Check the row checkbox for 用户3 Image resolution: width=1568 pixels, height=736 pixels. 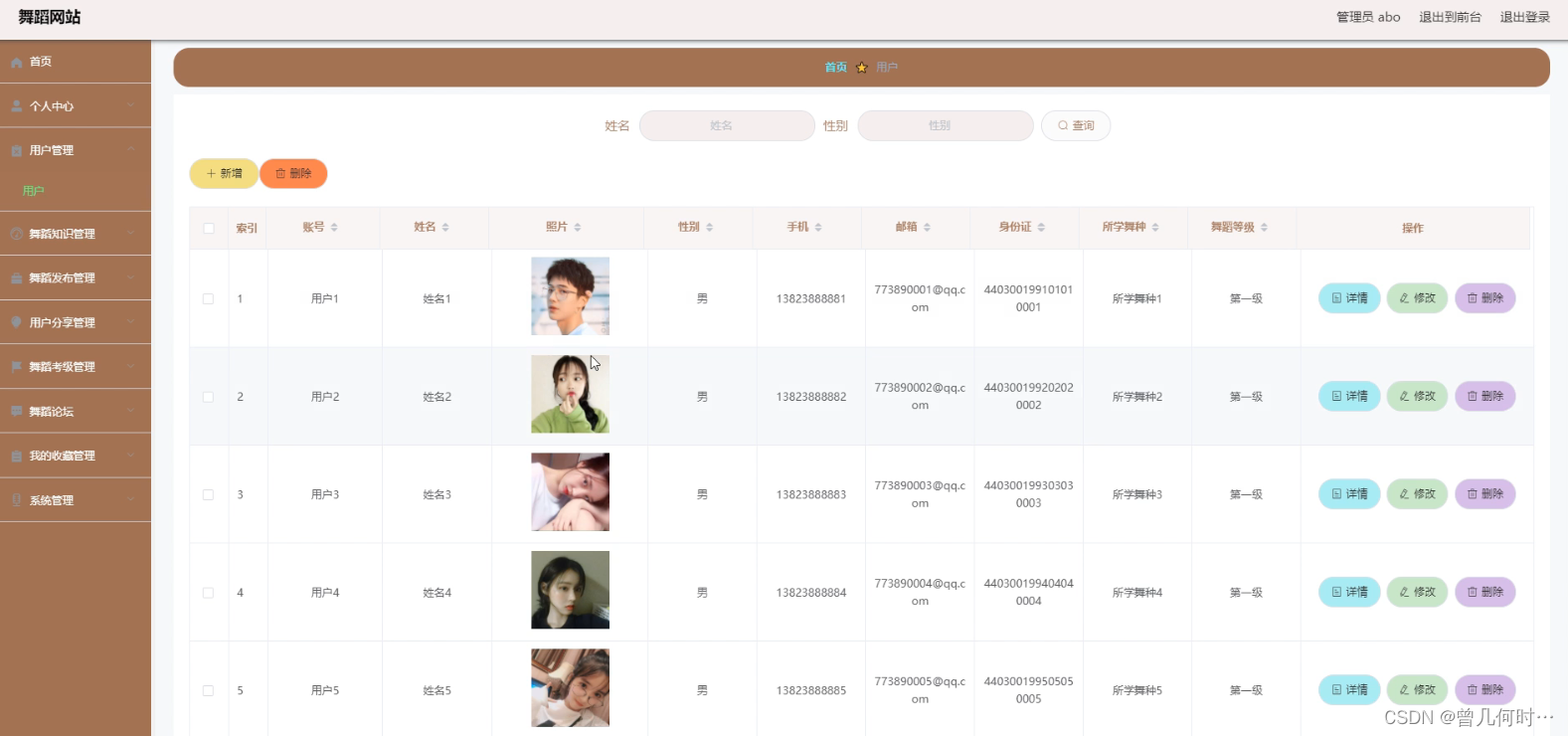click(208, 494)
